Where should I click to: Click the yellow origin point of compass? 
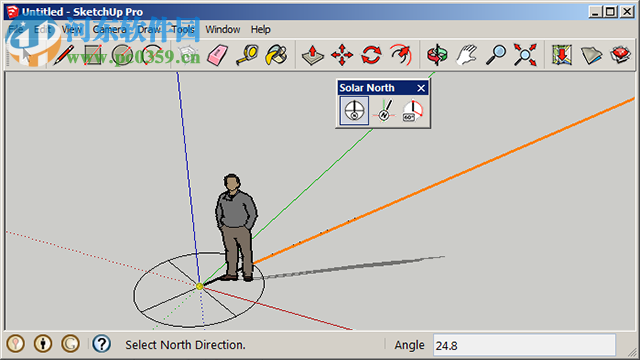pyautogui.click(x=200, y=287)
